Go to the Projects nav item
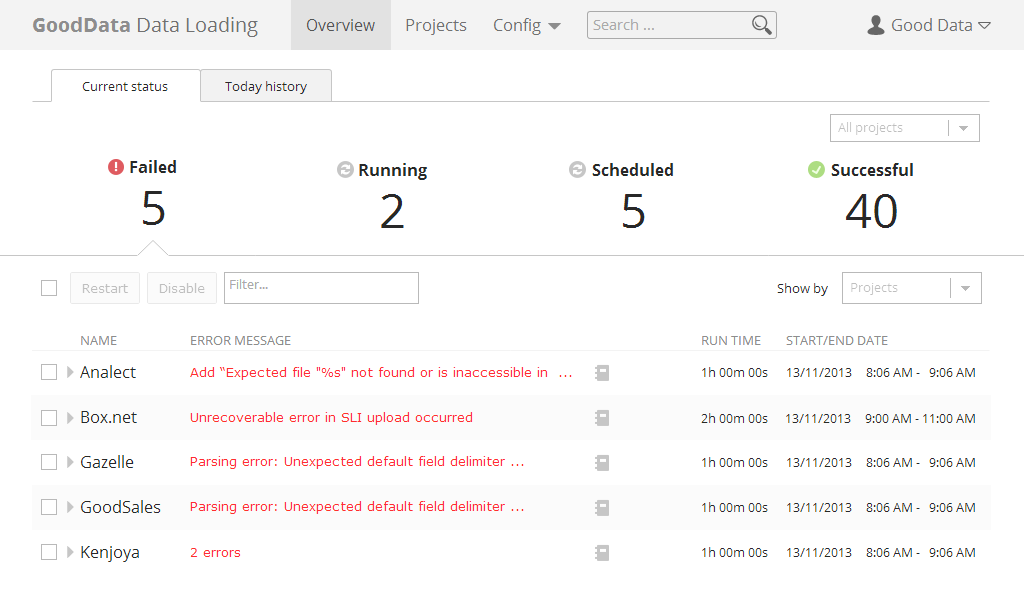1024x615 pixels. pos(436,25)
